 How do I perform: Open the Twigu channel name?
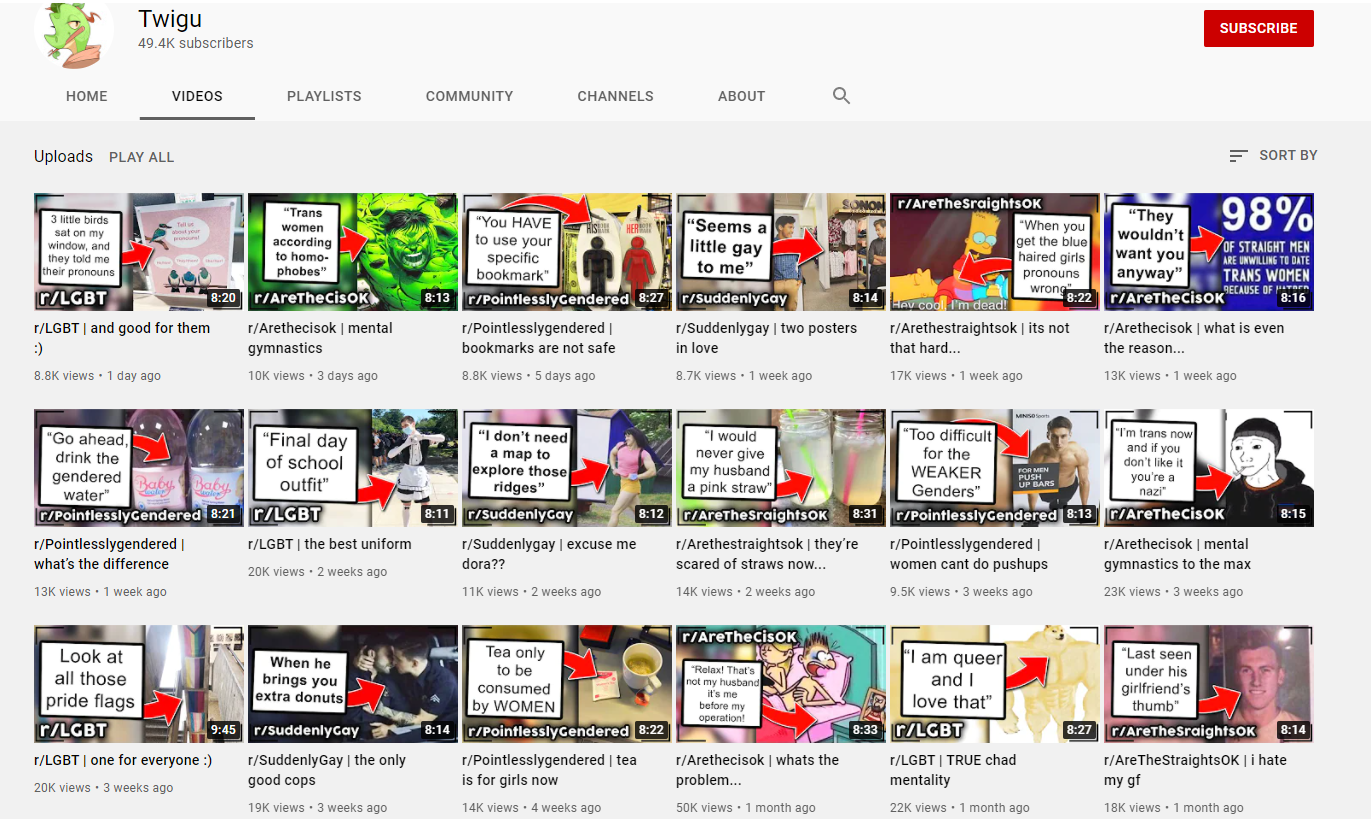[x=170, y=20]
